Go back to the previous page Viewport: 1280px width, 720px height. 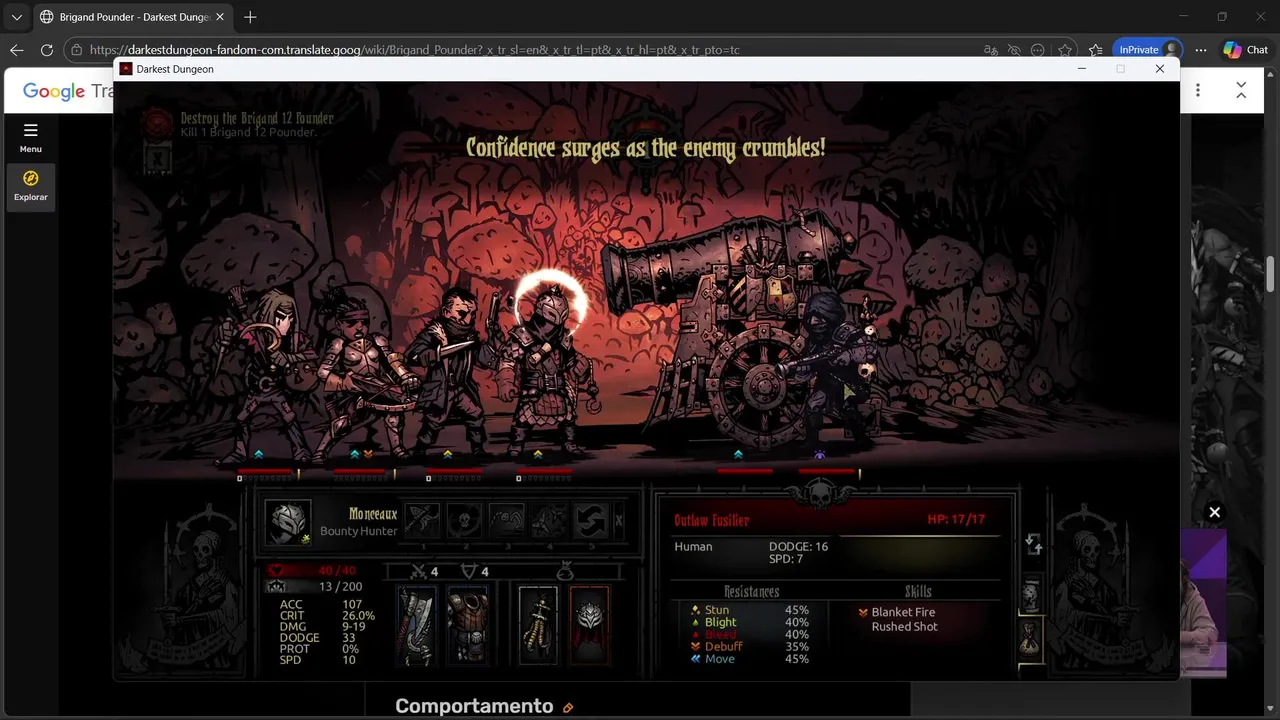click(x=17, y=50)
